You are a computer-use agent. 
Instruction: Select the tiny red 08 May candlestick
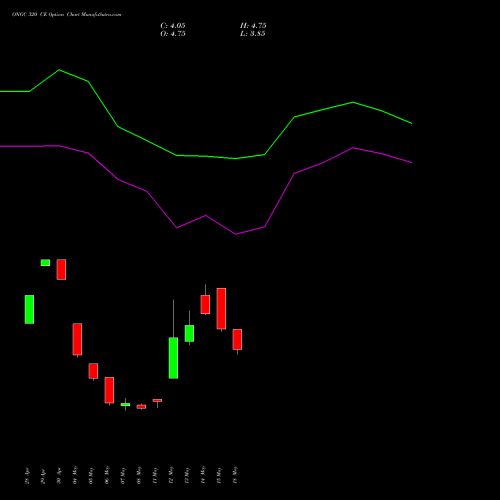pos(141,407)
